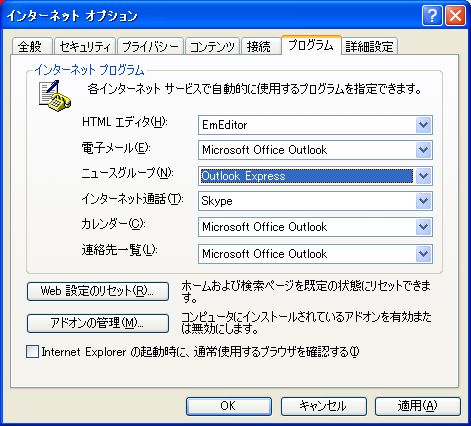Confirm with the OK button

click(229, 406)
